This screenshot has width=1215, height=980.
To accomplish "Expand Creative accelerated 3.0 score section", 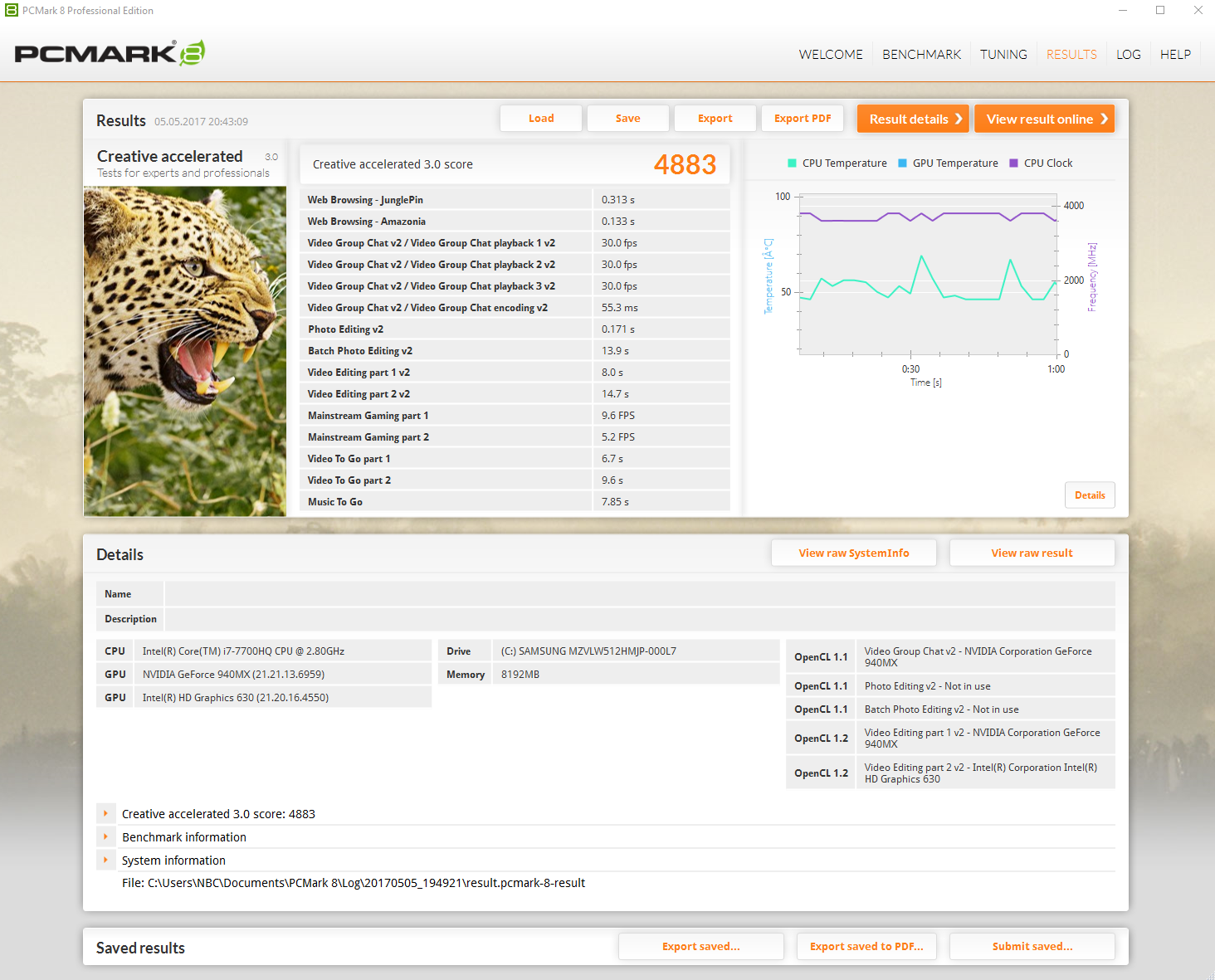I will click(105, 814).
